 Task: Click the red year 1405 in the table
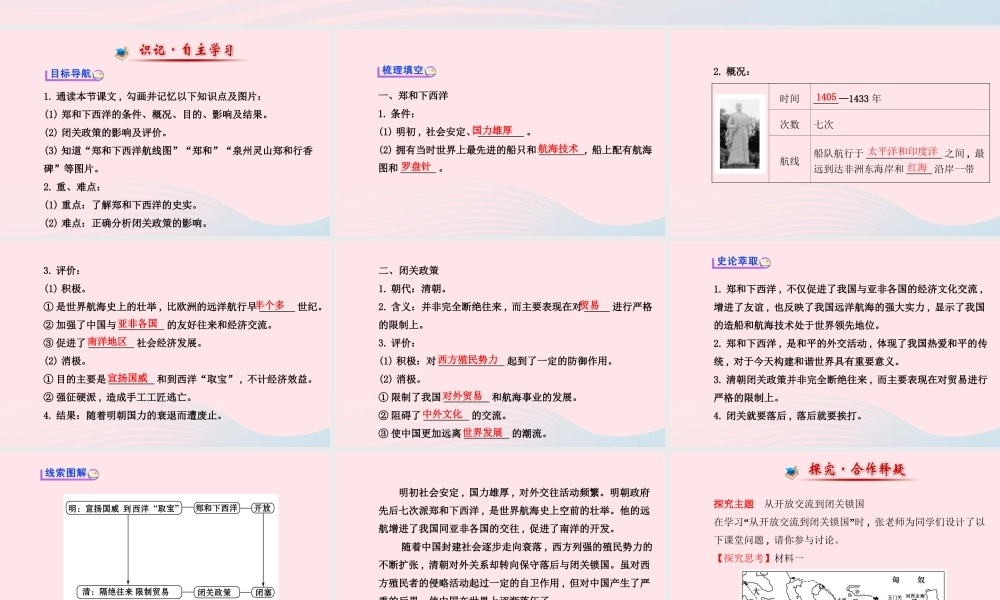(x=826, y=97)
